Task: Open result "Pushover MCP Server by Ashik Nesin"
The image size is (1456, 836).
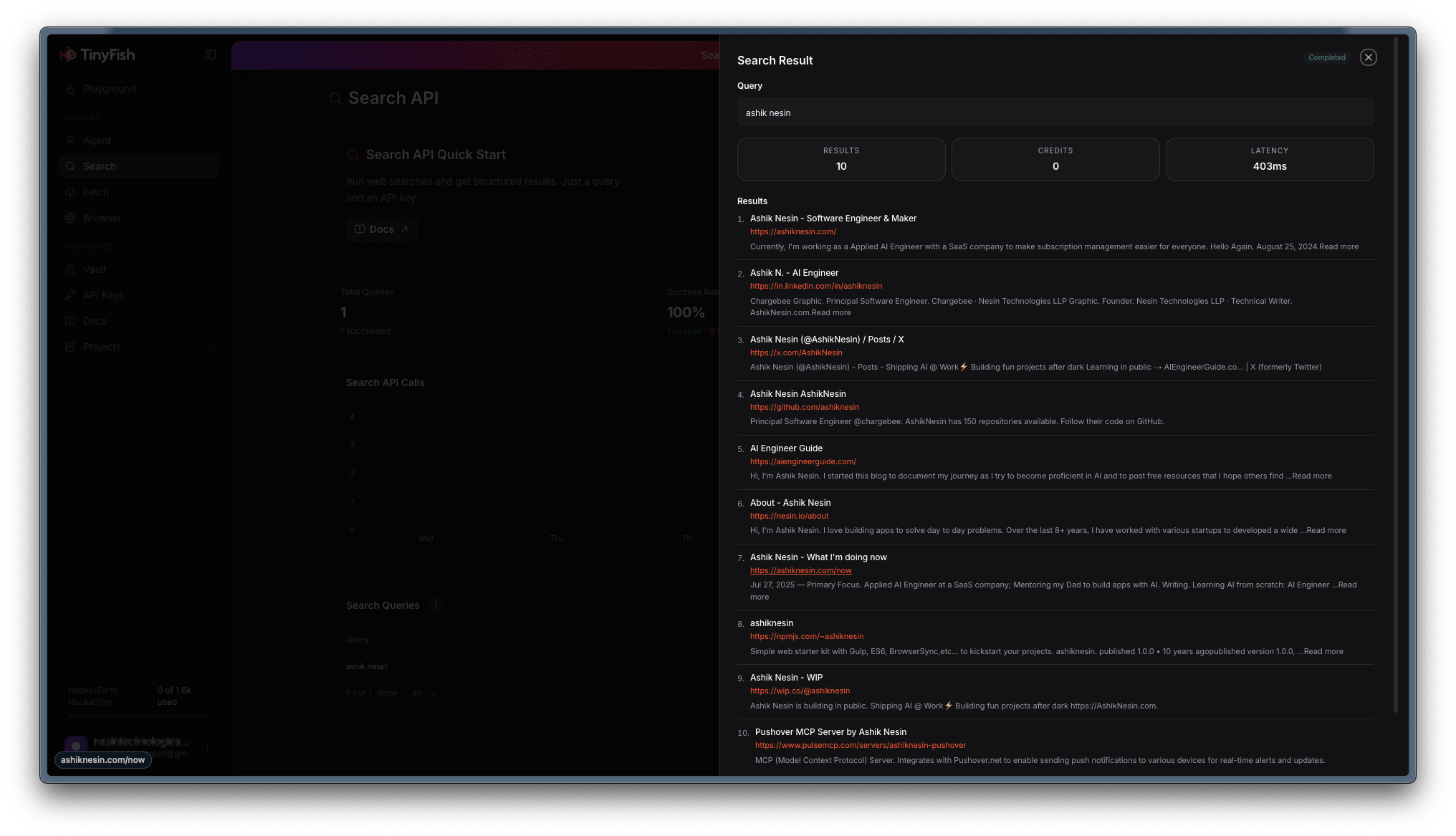Action: [831, 732]
